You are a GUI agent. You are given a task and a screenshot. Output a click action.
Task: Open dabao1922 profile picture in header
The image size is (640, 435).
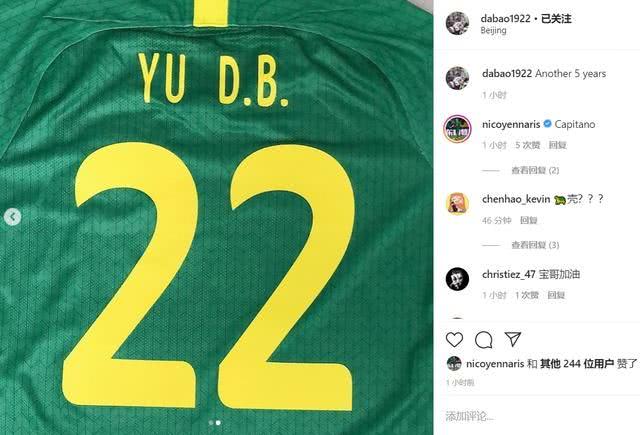[457, 23]
